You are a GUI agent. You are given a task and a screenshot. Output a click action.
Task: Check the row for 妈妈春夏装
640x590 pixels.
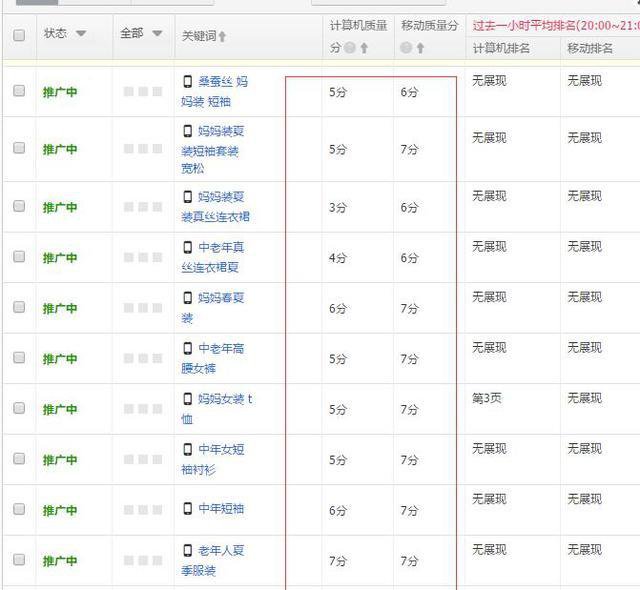pos(19,307)
